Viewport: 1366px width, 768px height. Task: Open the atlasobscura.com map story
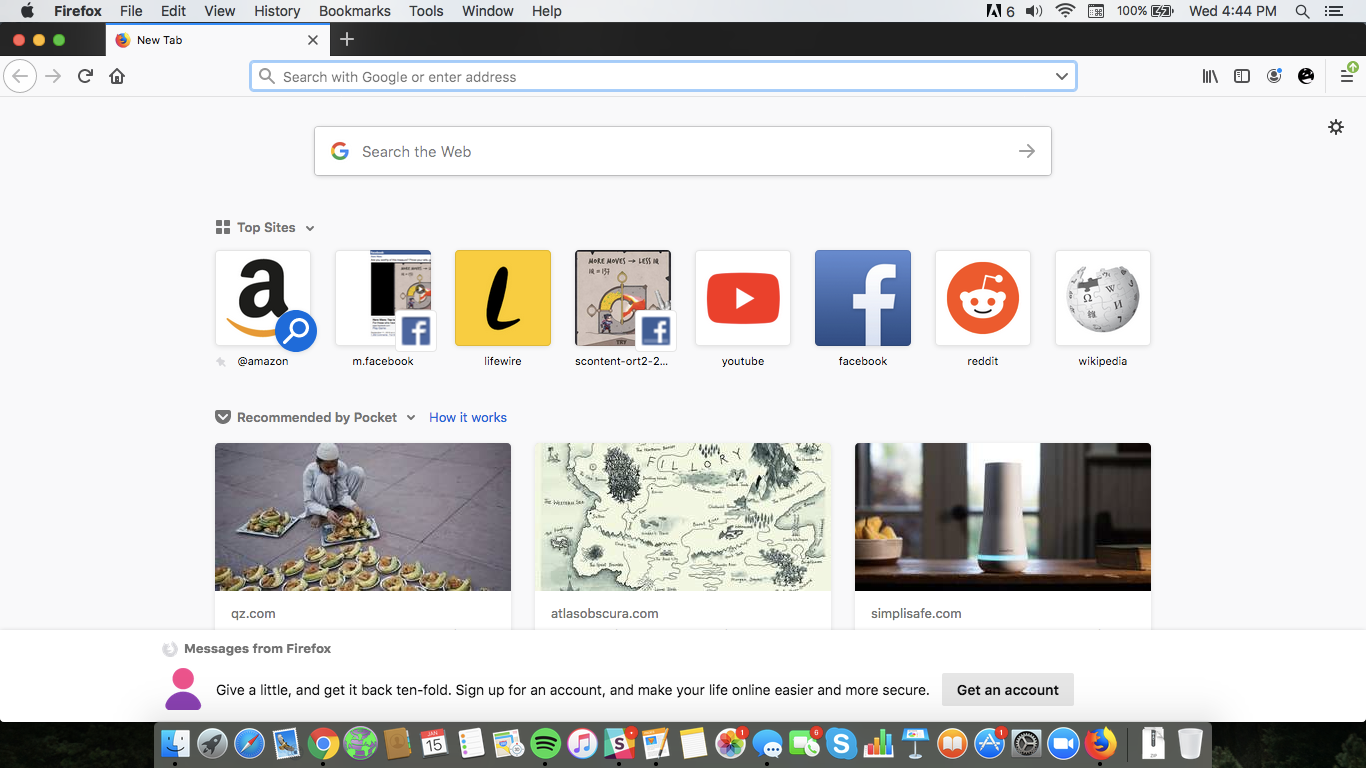tap(683, 536)
